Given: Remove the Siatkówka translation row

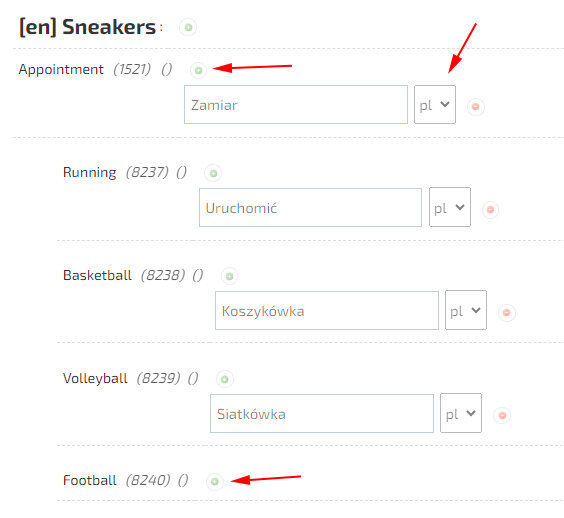Looking at the screenshot, I should (x=502, y=415).
